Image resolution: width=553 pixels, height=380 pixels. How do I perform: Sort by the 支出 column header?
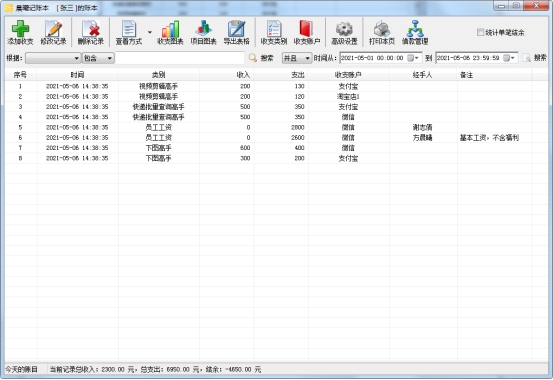pyautogui.click(x=281, y=75)
